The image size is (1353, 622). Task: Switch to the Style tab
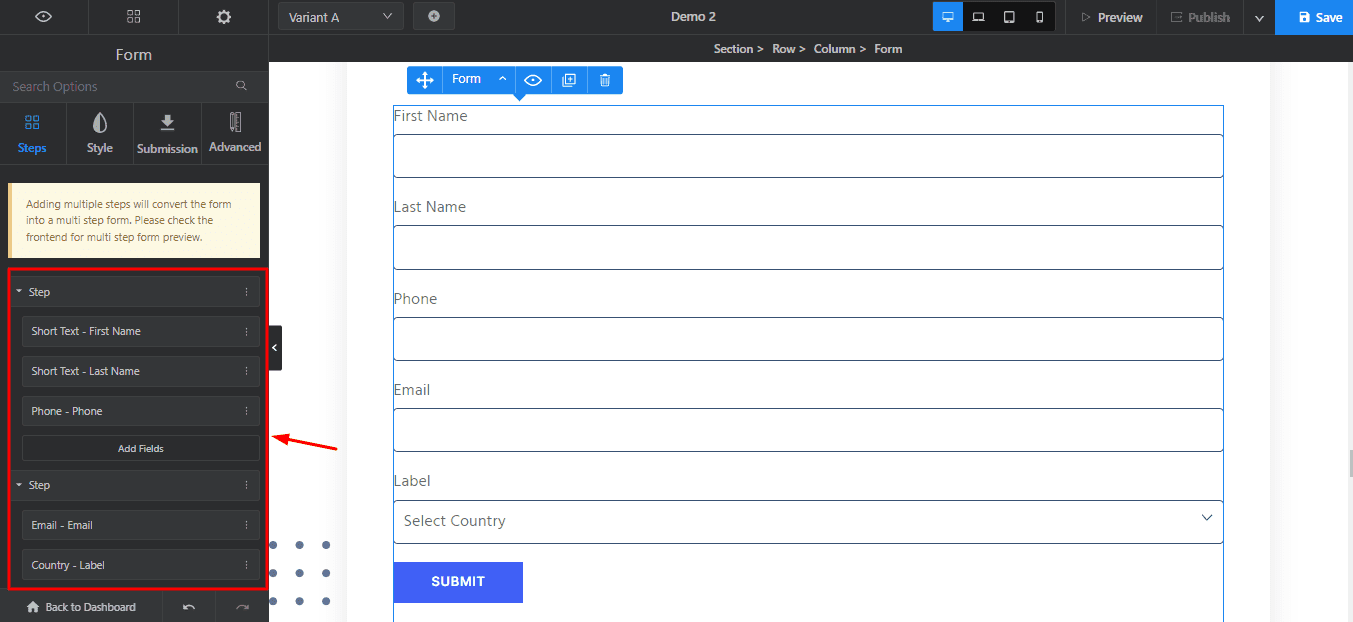tap(100, 133)
